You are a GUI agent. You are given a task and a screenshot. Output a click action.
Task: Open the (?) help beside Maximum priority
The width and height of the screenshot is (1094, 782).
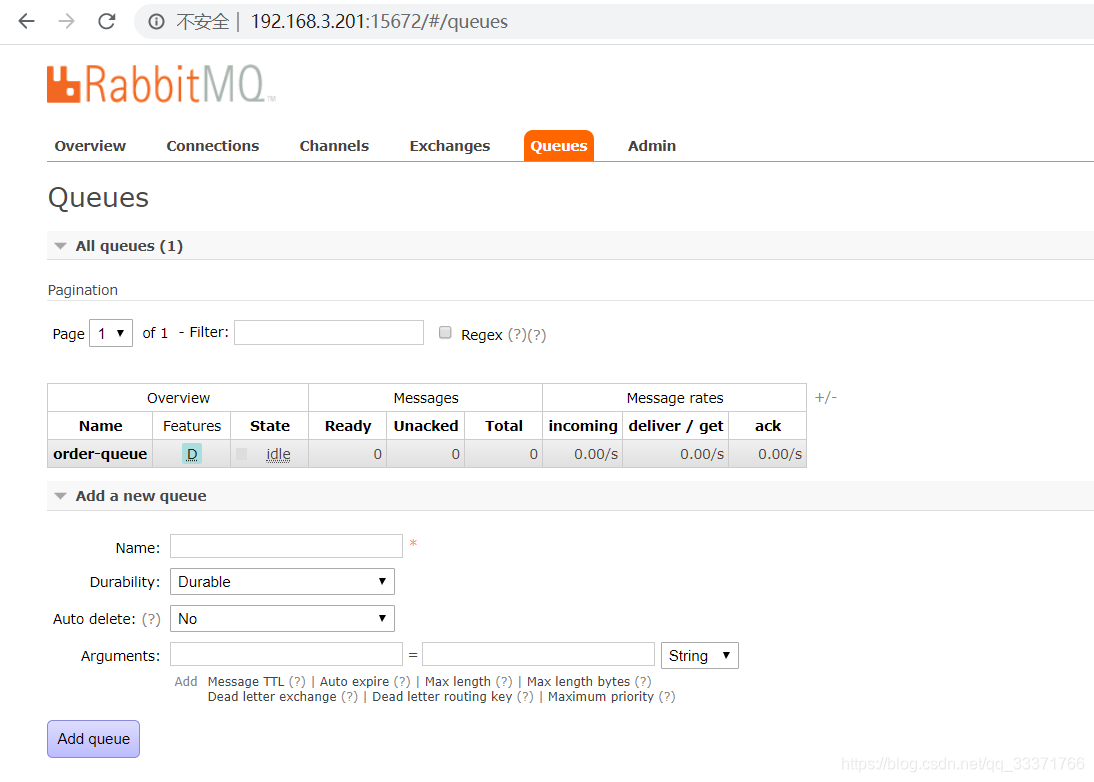pos(667,696)
